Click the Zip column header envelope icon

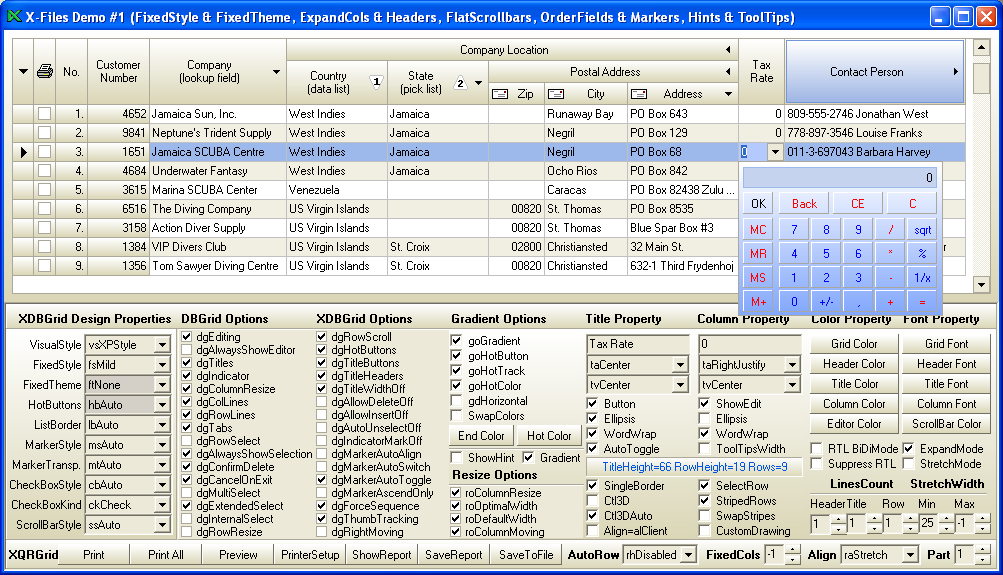[501, 94]
